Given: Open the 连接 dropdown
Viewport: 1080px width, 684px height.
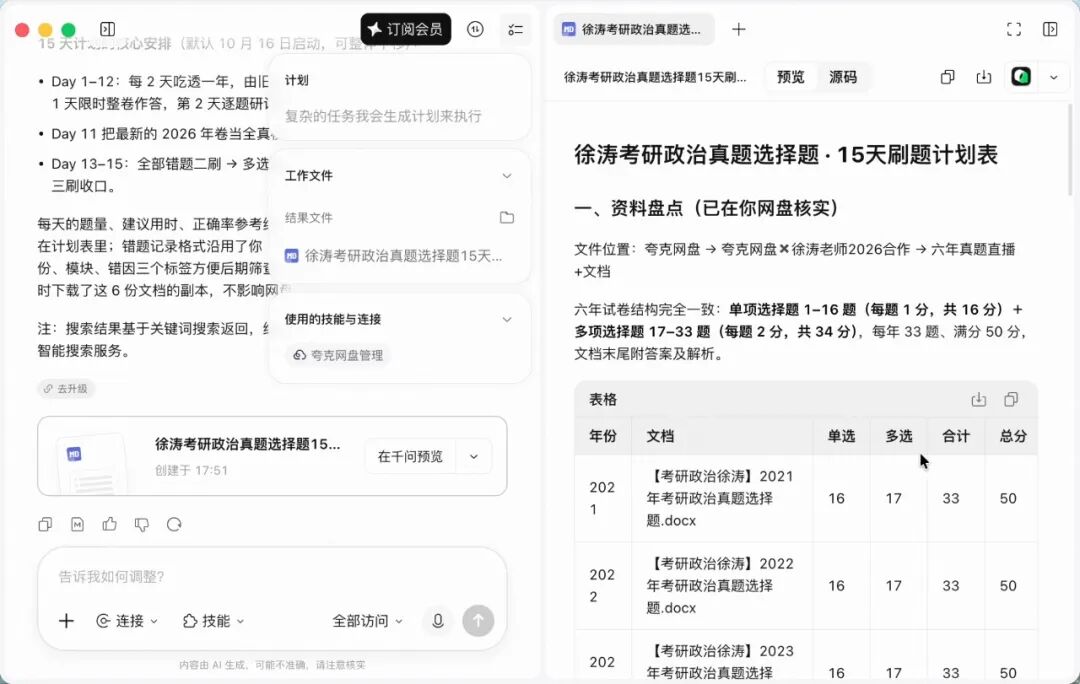Looking at the screenshot, I should pyautogui.click(x=127, y=621).
